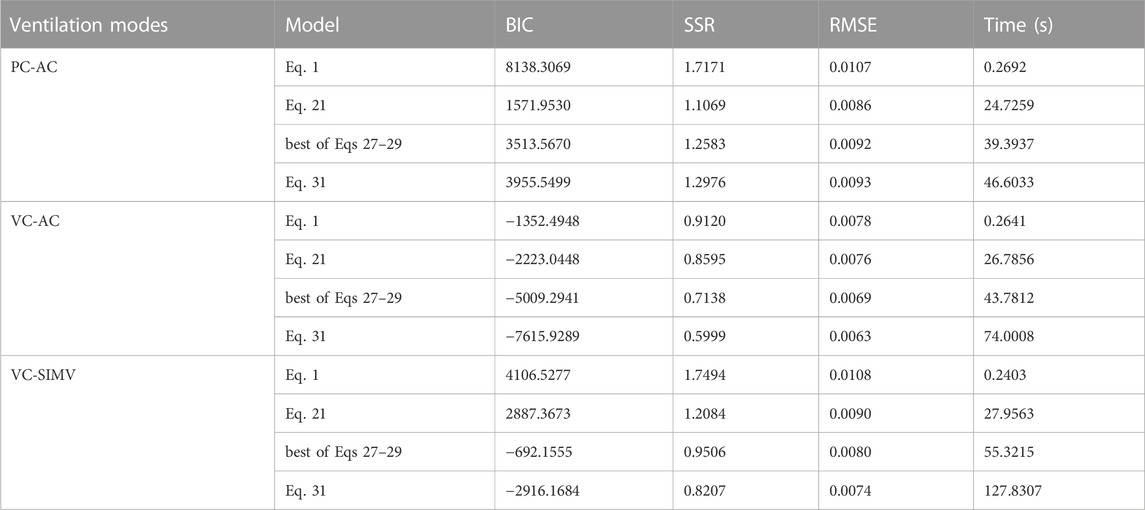
Task: Click time value 74.0008
Action: 1008,335
